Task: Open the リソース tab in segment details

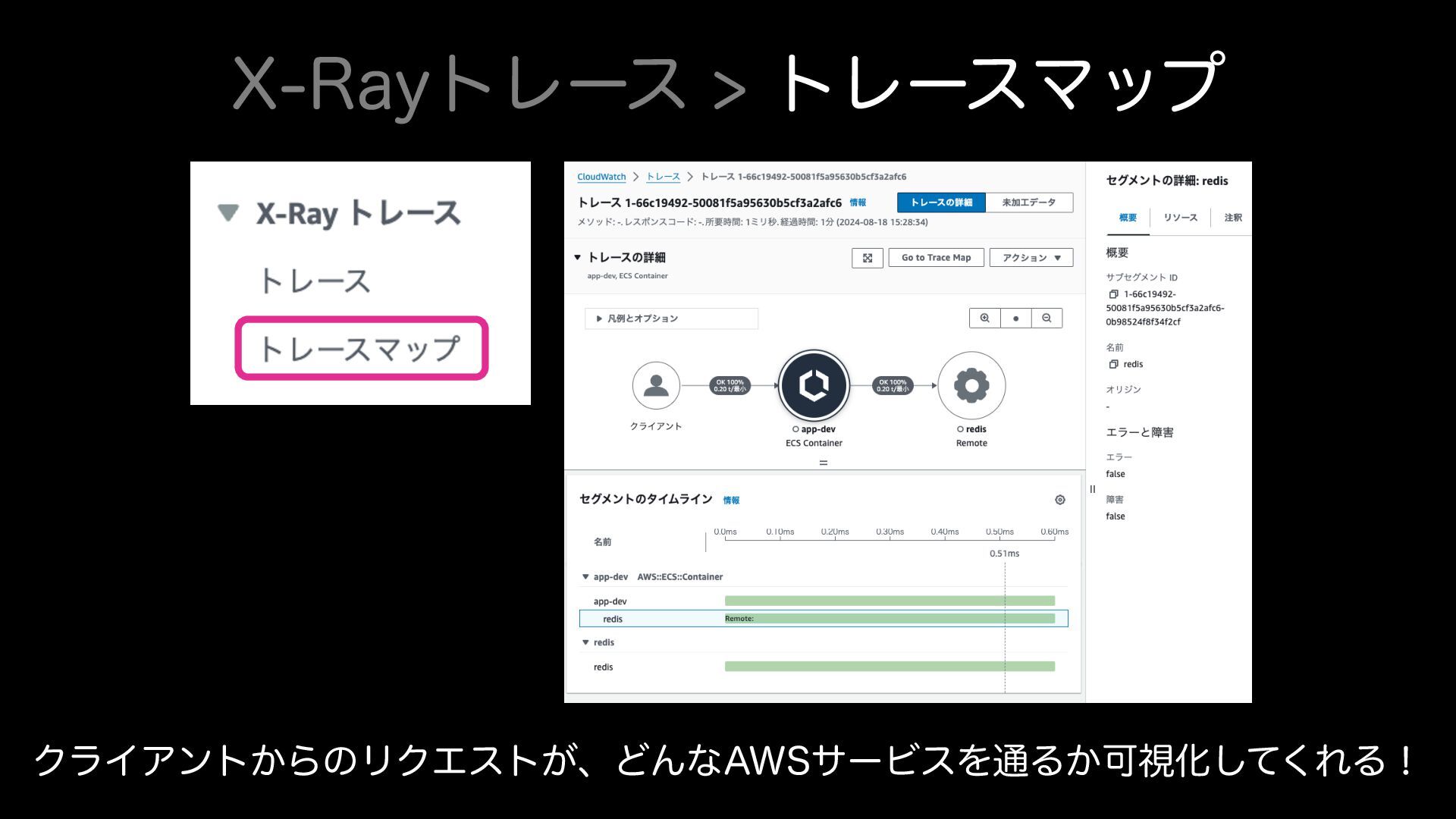Action: pyautogui.click(x=1180, y=218)
